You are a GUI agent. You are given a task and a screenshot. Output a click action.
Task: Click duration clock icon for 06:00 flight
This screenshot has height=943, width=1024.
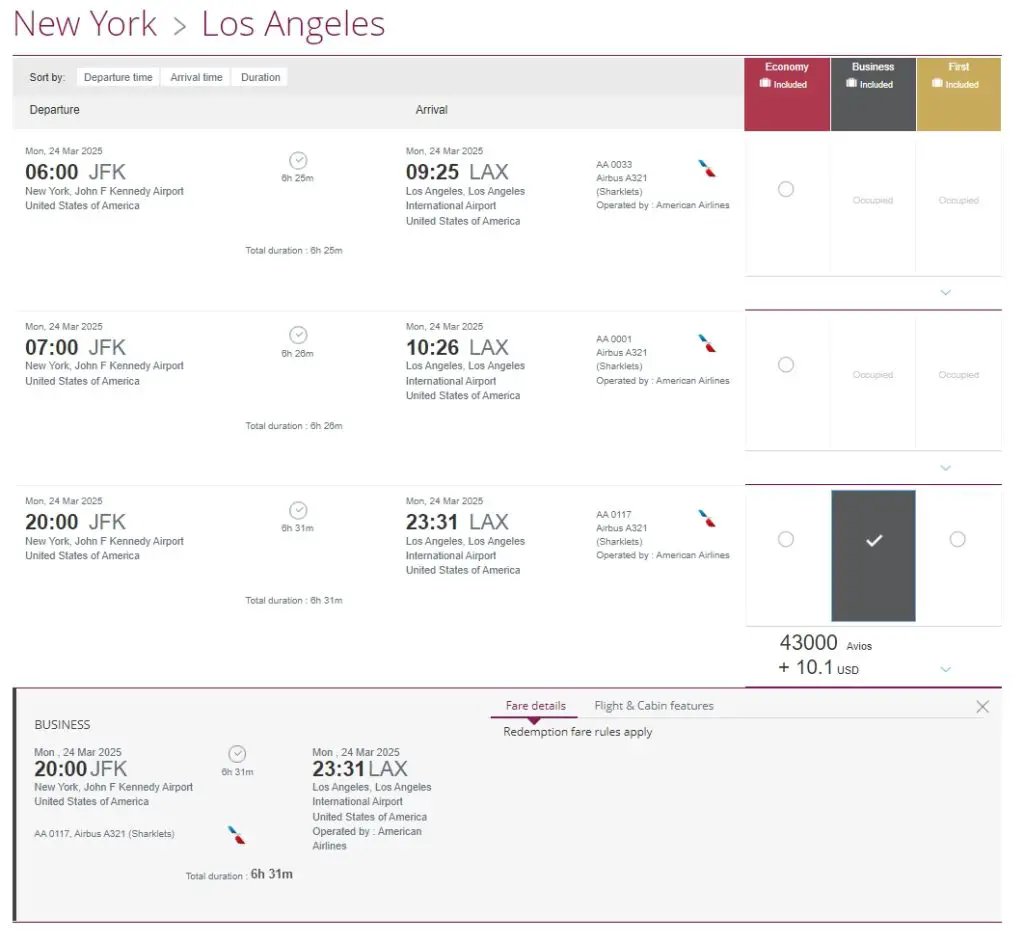click(x=298, y=160)
